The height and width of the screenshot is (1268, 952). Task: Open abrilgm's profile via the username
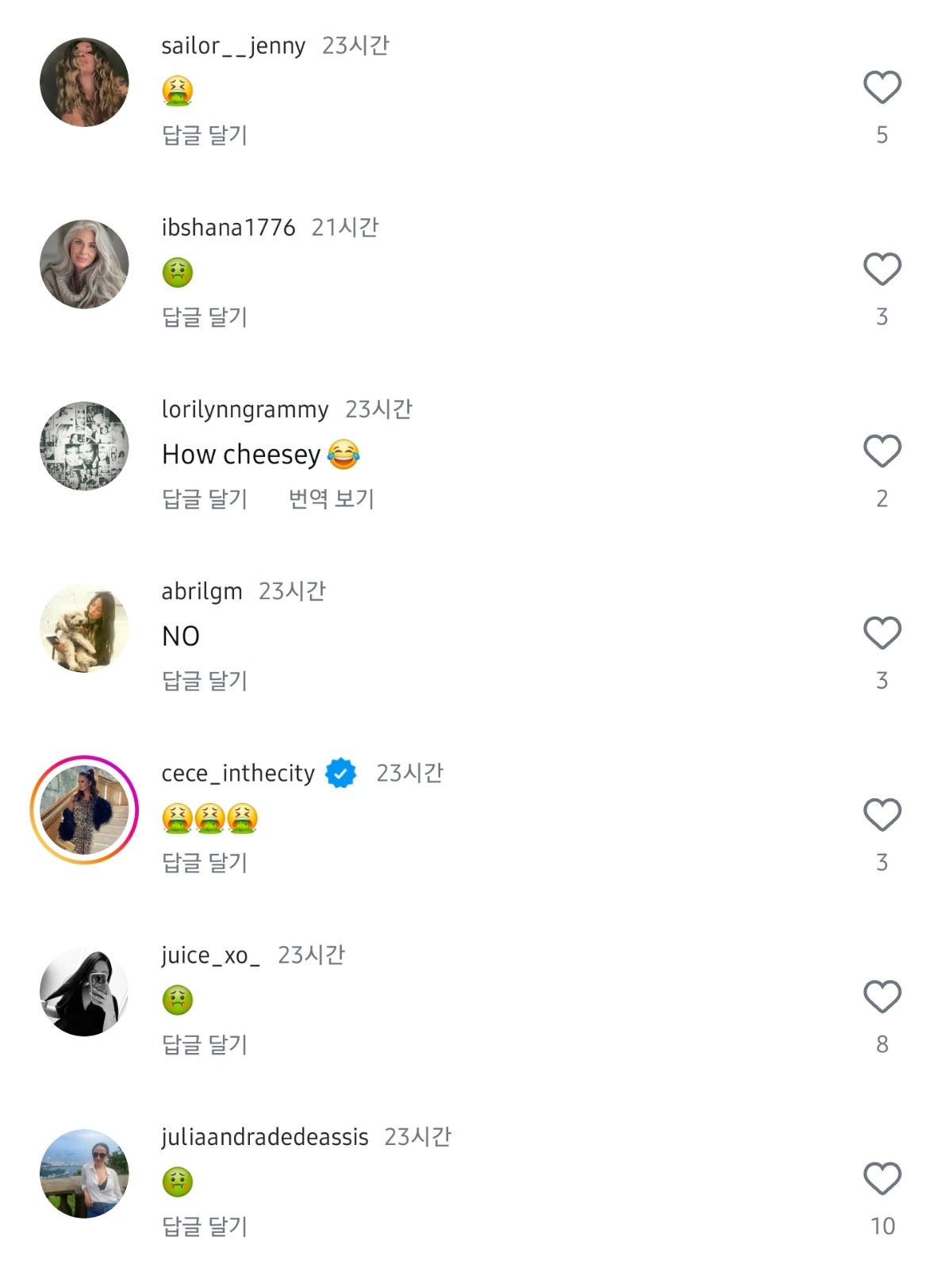(x=202, y=592)
